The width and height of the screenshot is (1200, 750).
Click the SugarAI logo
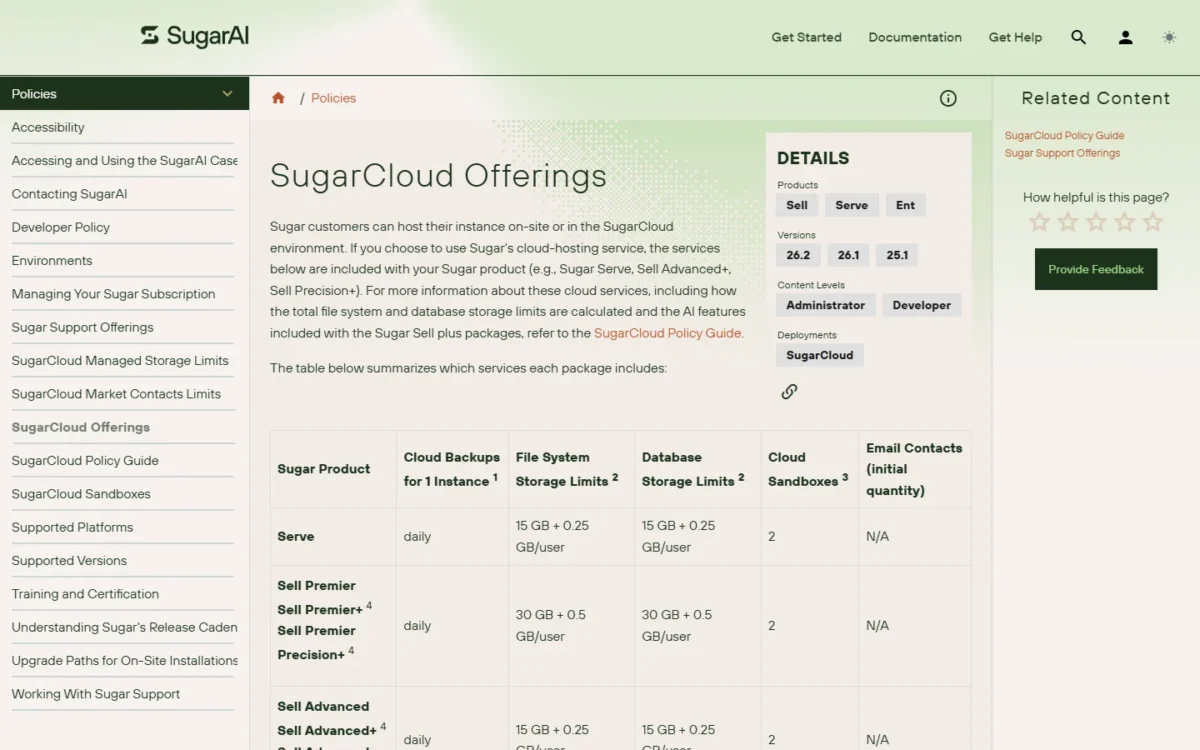click(x=194, y=37)
